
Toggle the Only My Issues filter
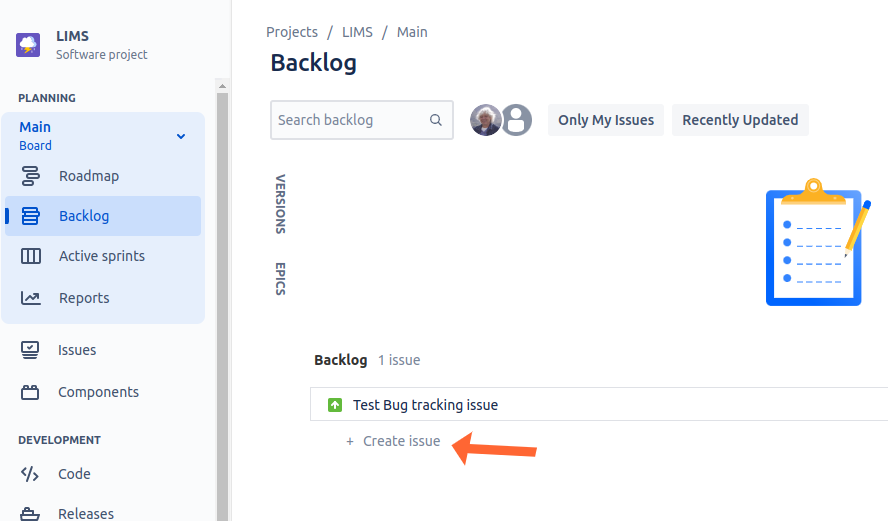(x=606, y=120)
